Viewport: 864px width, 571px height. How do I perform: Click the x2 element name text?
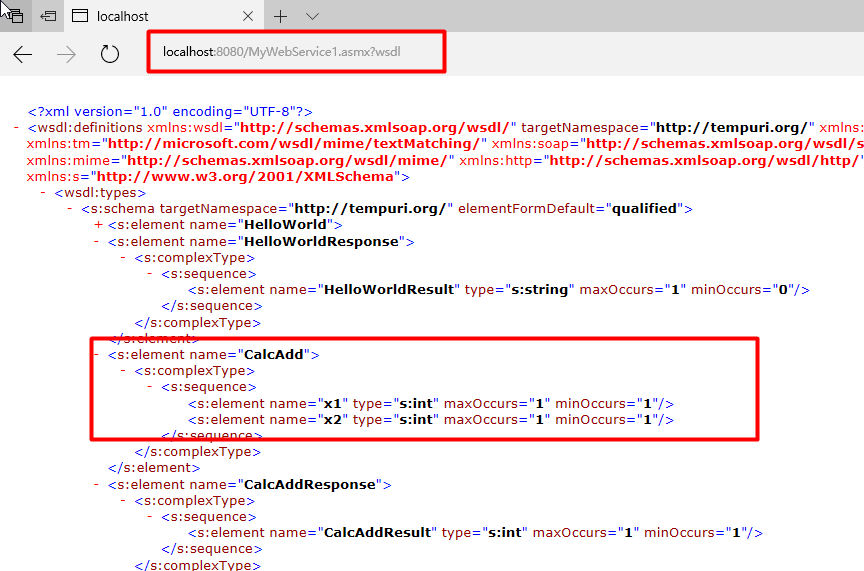point(333,419)
